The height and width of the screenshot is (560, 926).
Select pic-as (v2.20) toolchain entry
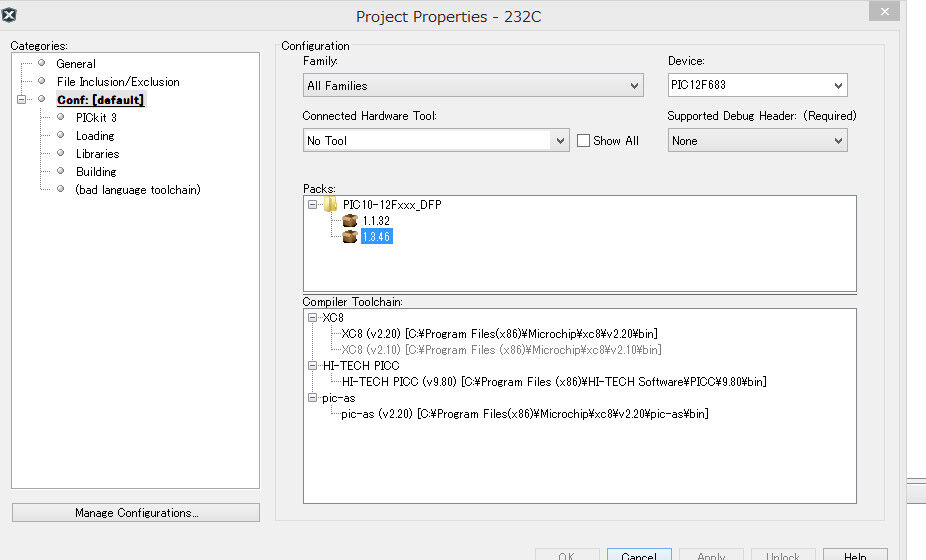[525, 414]
